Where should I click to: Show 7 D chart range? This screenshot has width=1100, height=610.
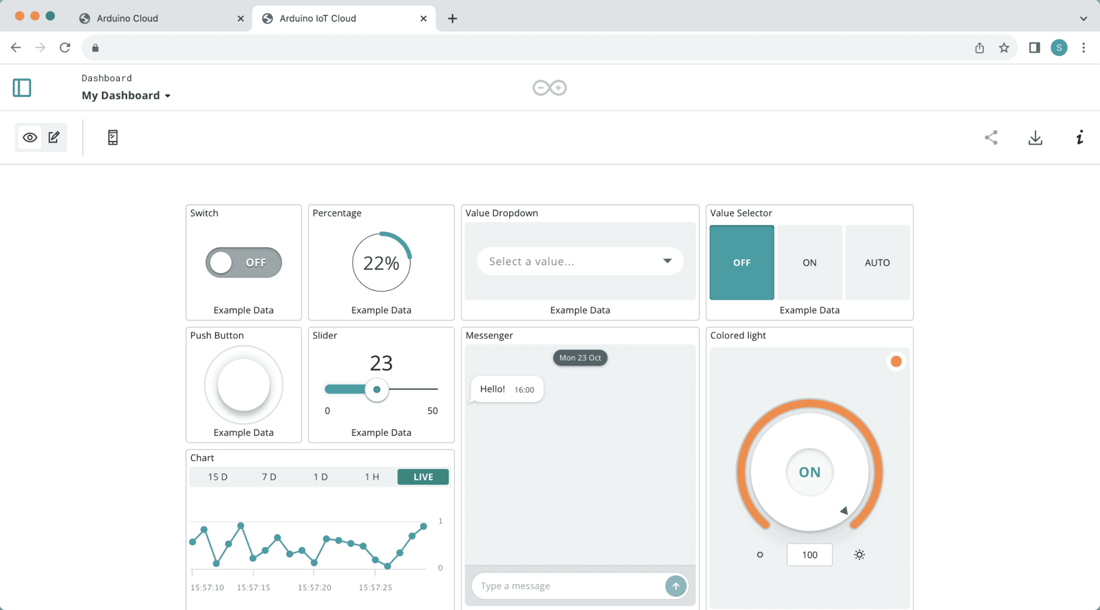(269, 477)
